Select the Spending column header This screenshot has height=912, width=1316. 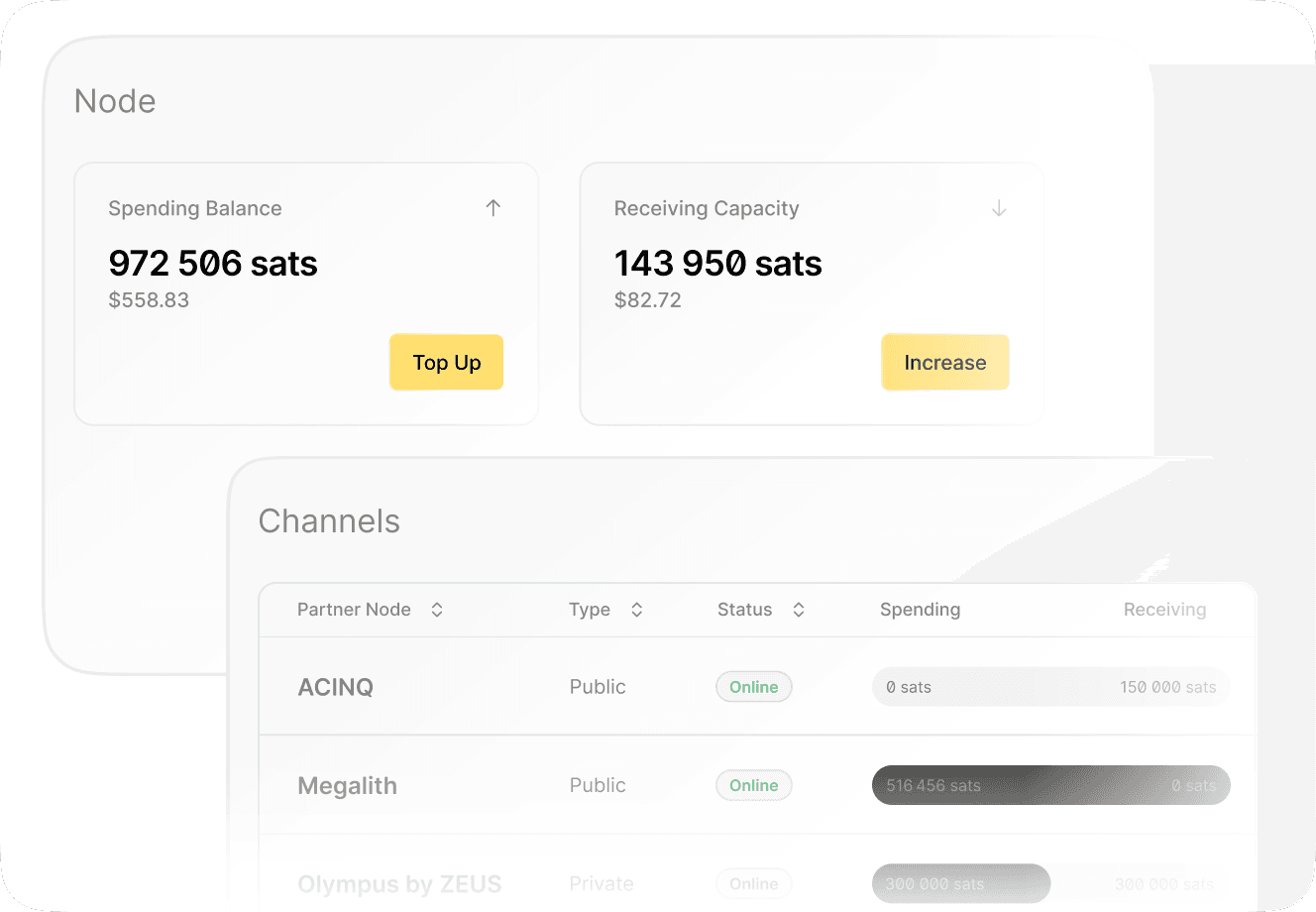tap(920, 610)
